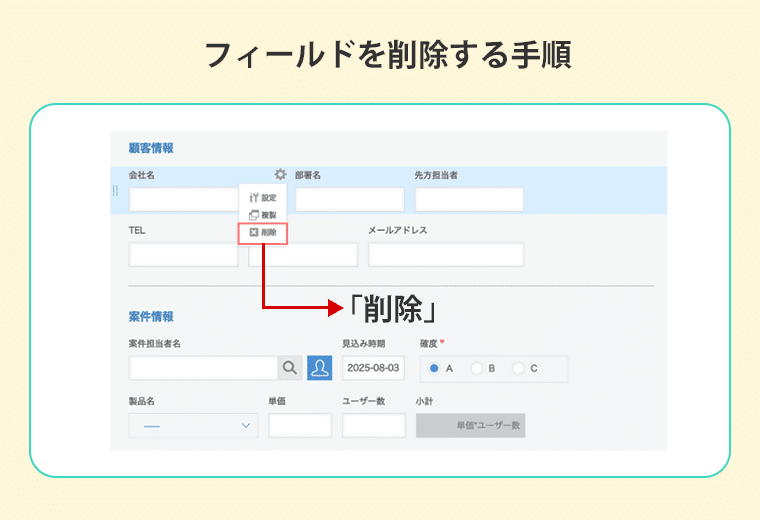The width and height of the screenshot is (760, 520).
Task: Click the 見込み時期 field label
Action: (364, 344)
